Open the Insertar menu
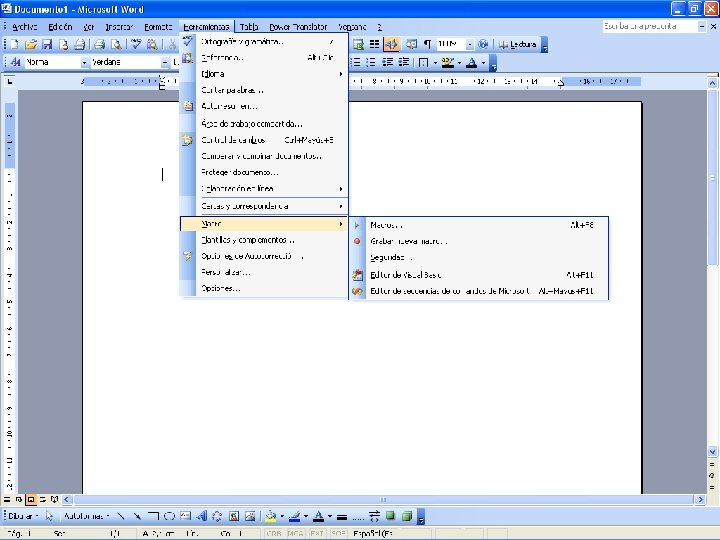Viewport: 720px width, 540px height. coord(119,27)
